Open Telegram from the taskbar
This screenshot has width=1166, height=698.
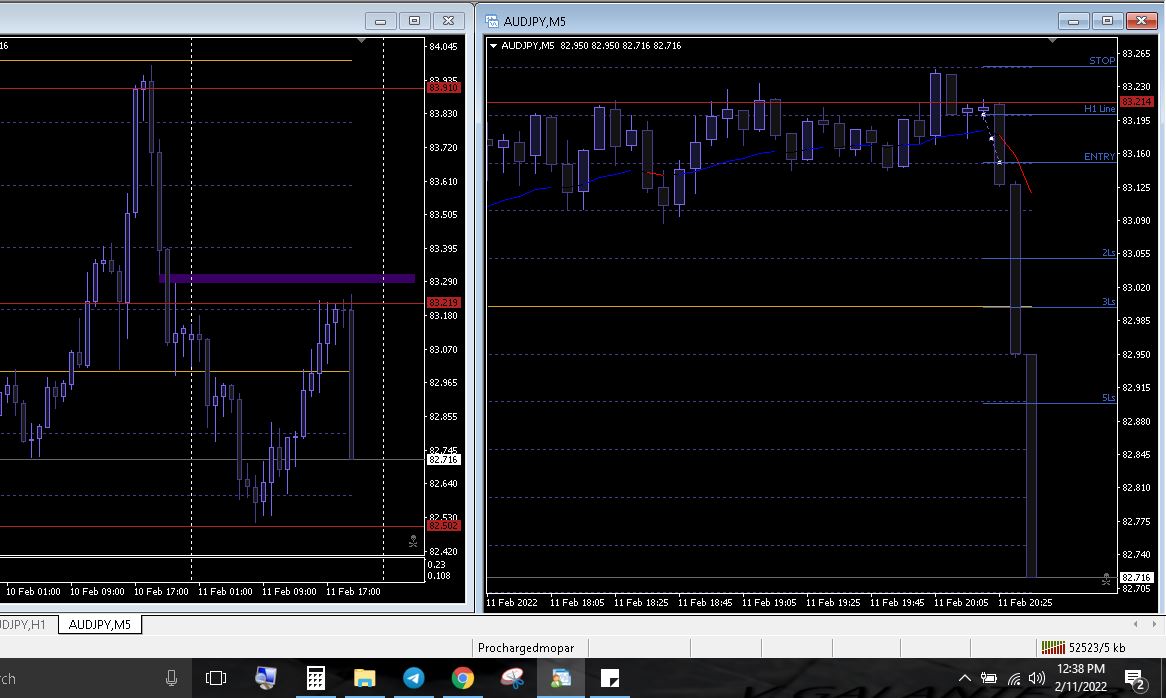point(413,678)
